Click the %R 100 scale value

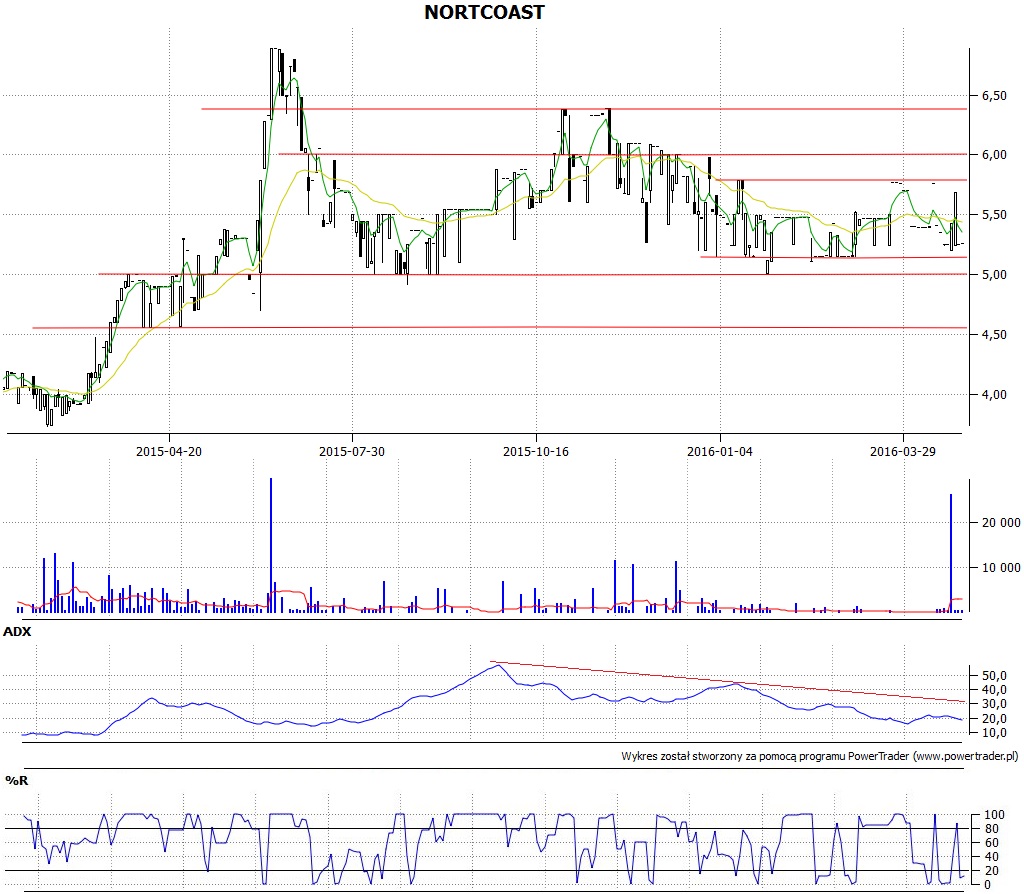(994, 814)
